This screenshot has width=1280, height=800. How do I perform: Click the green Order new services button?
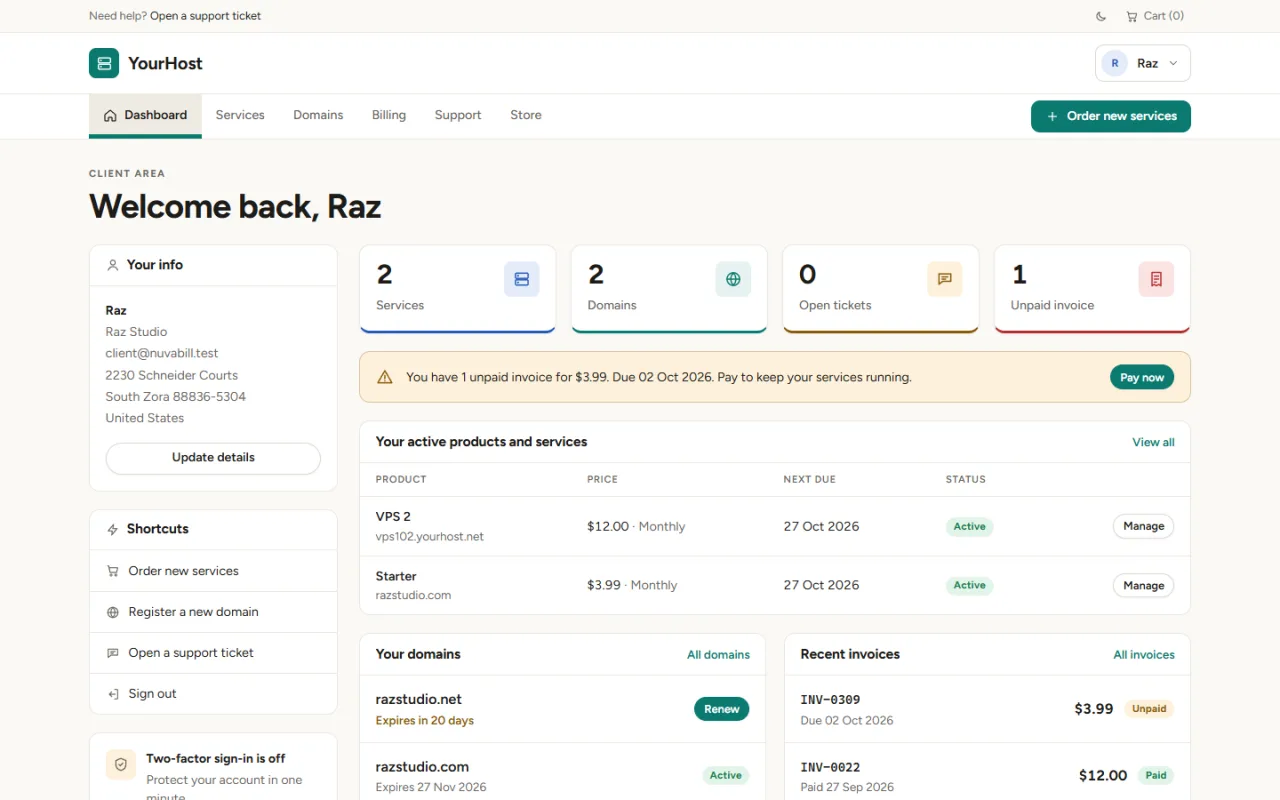pos(1111,116)
